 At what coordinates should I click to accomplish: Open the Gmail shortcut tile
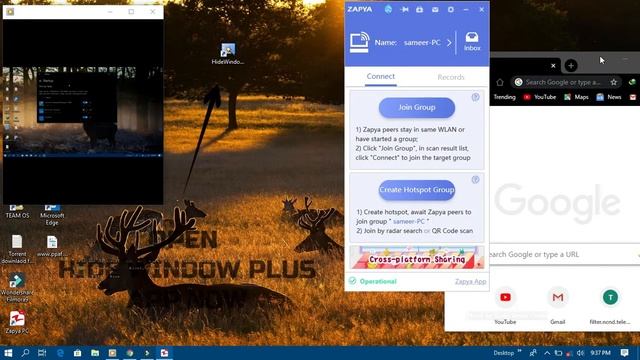(558, 305)
